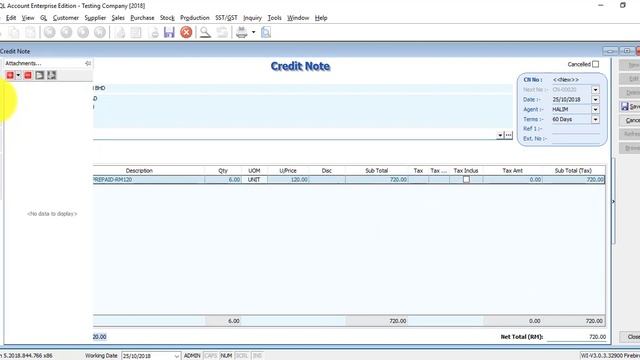Viewport: 640px width, 360px height.
Task: Click the 120.00 unit price cell
Action: tap(288, 180)
